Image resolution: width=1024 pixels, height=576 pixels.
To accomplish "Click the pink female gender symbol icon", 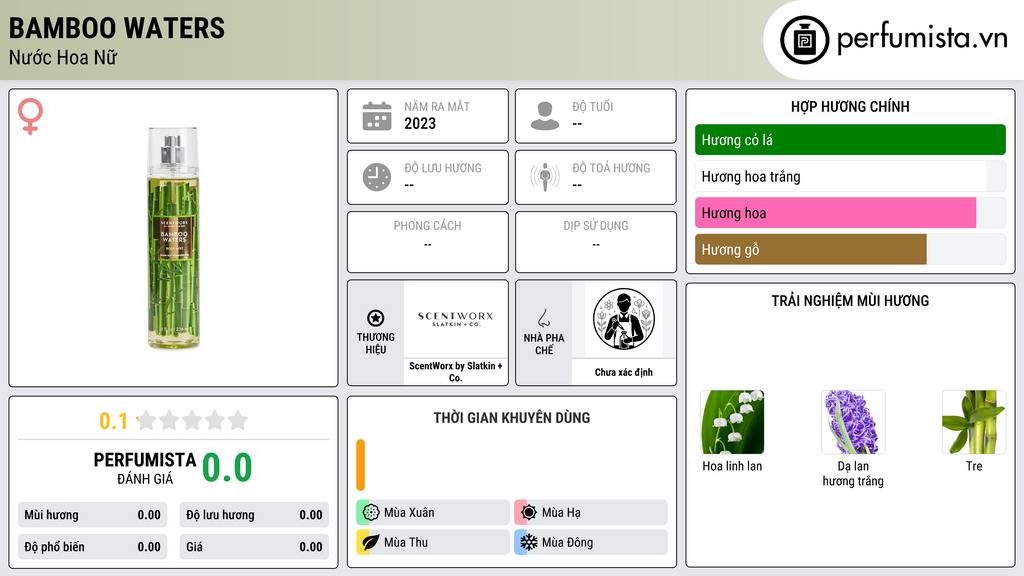I will coord(30,116).
